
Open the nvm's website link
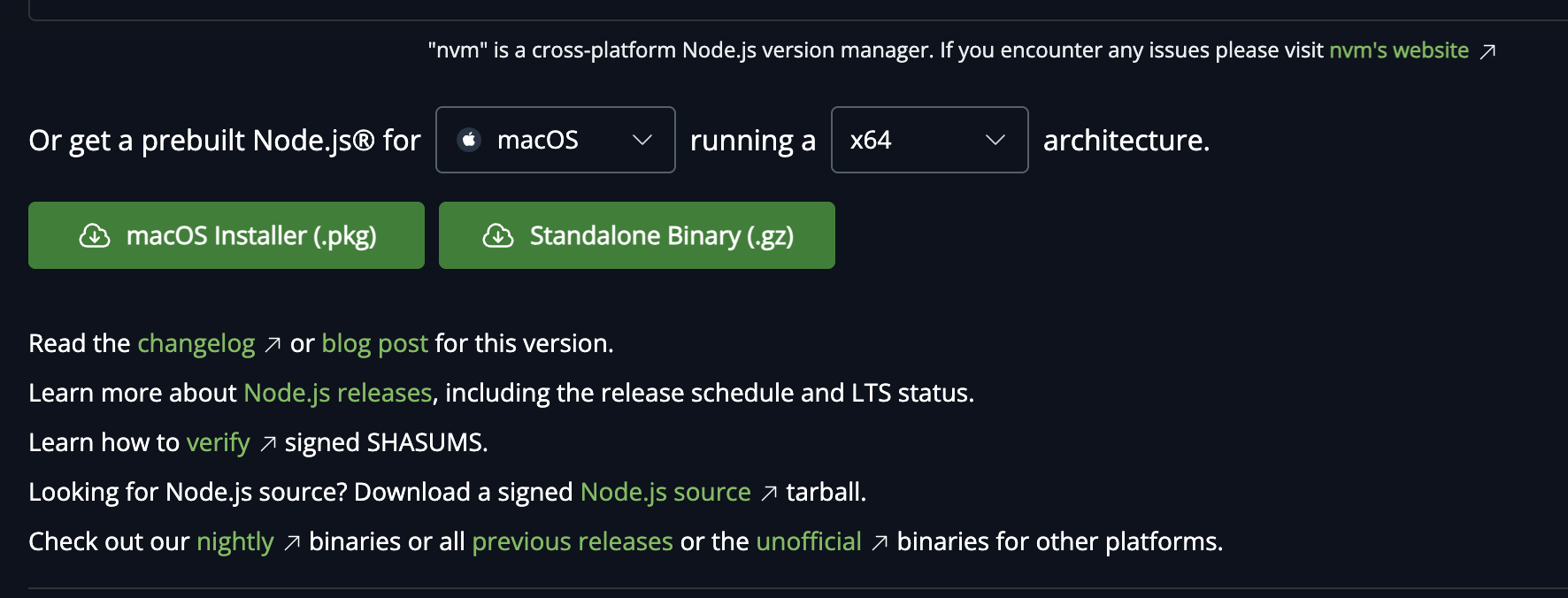[1399, 50]
